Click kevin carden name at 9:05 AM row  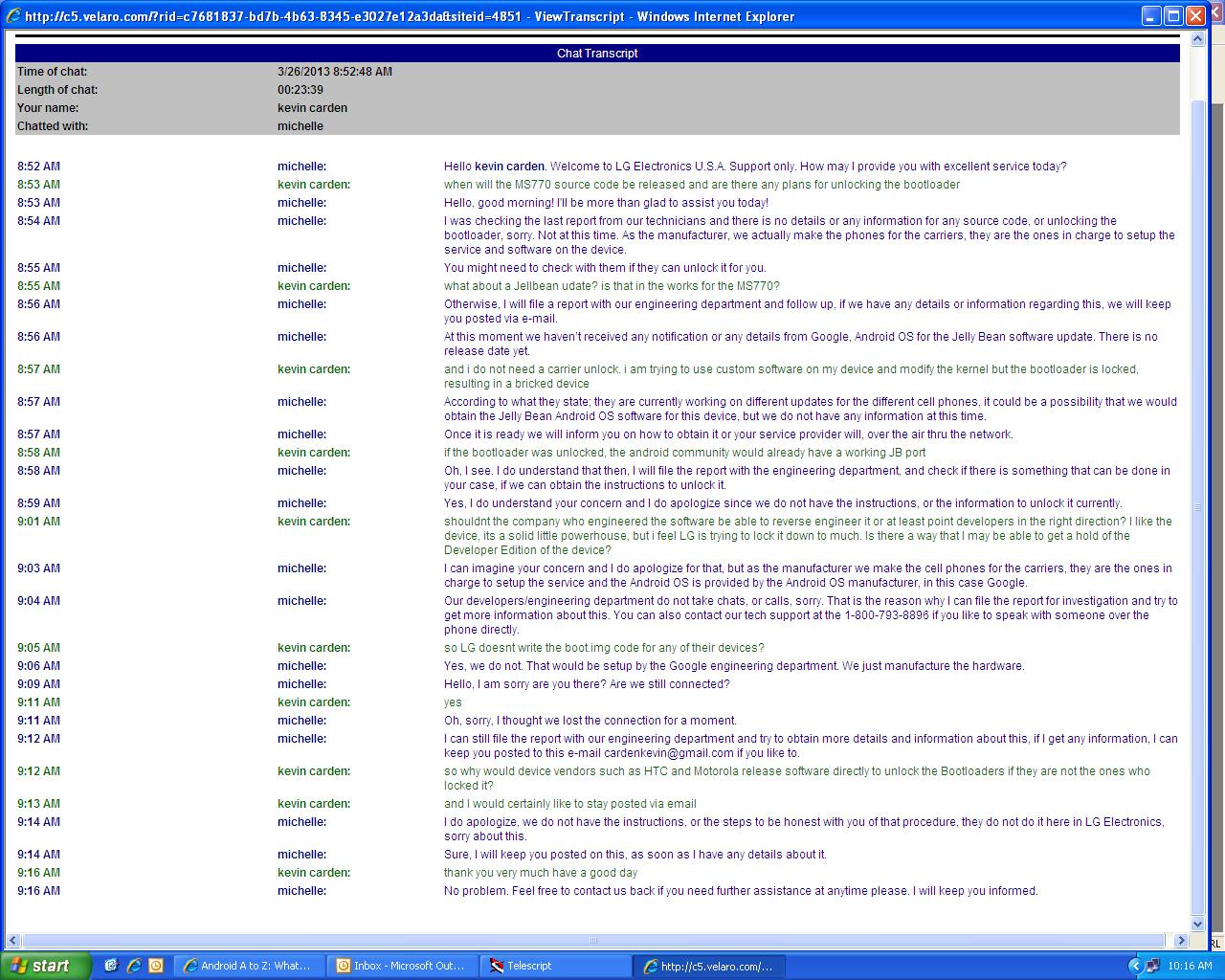click(x=314, y=648)
